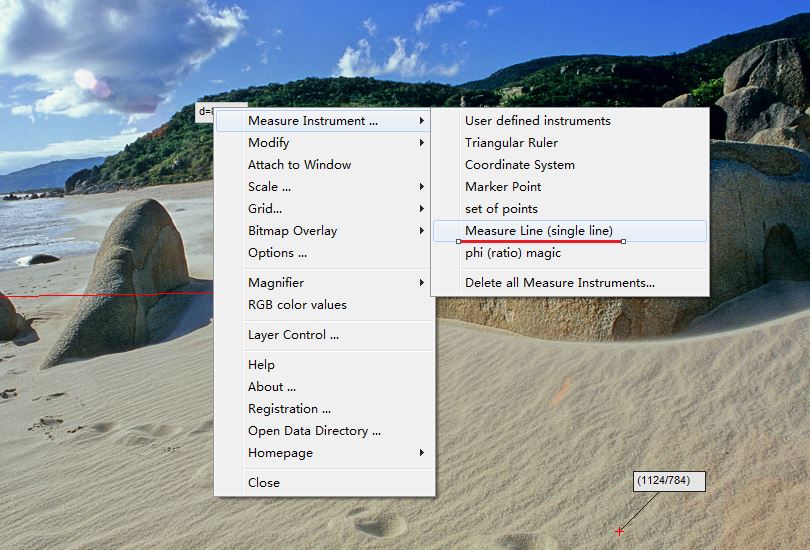Select phi (ratio) magic instrument
The width and height of the screenshot is (810, 550).
click(512, 253)
